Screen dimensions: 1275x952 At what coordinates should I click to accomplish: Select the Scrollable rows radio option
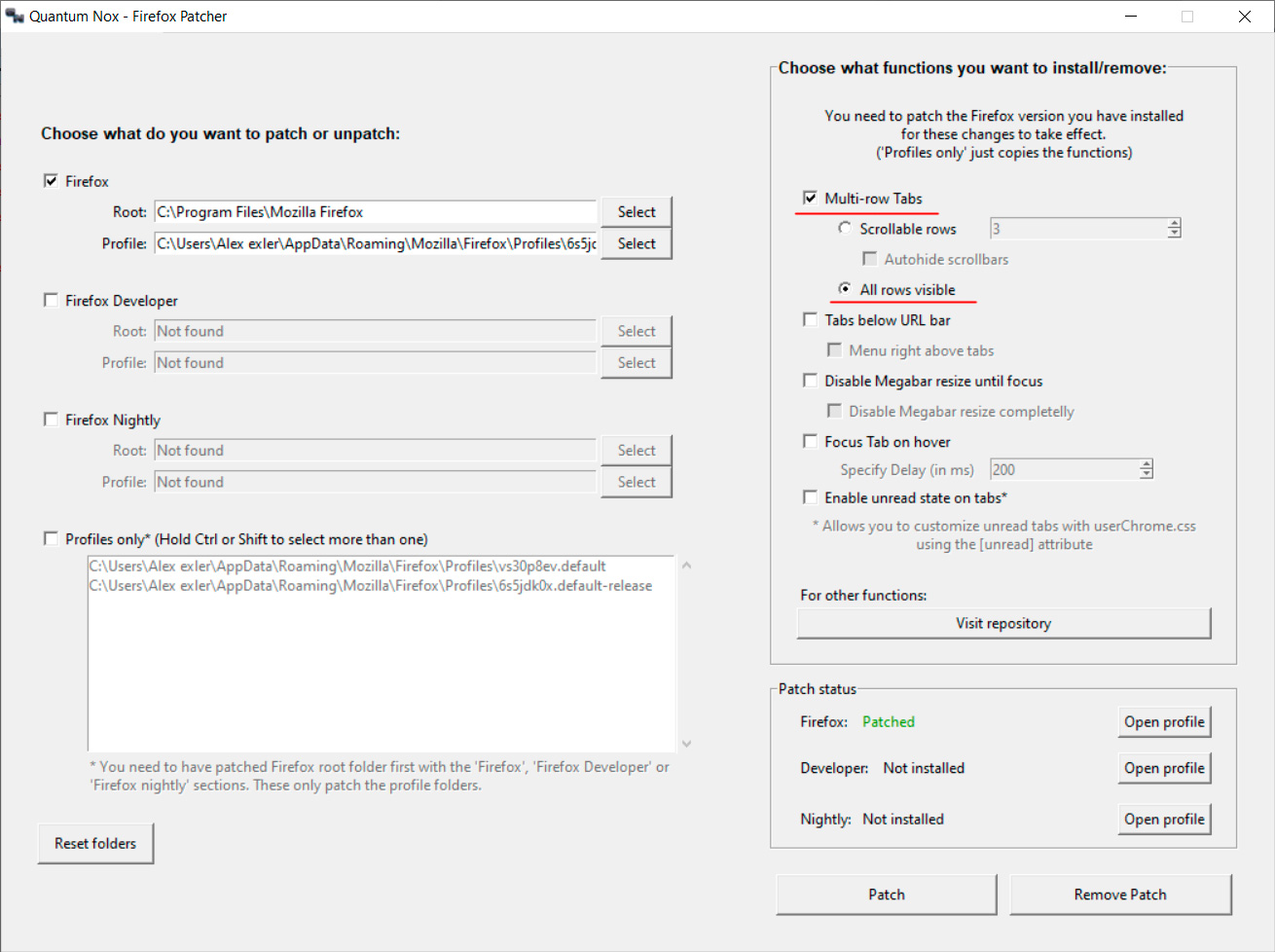pos(845,229)
